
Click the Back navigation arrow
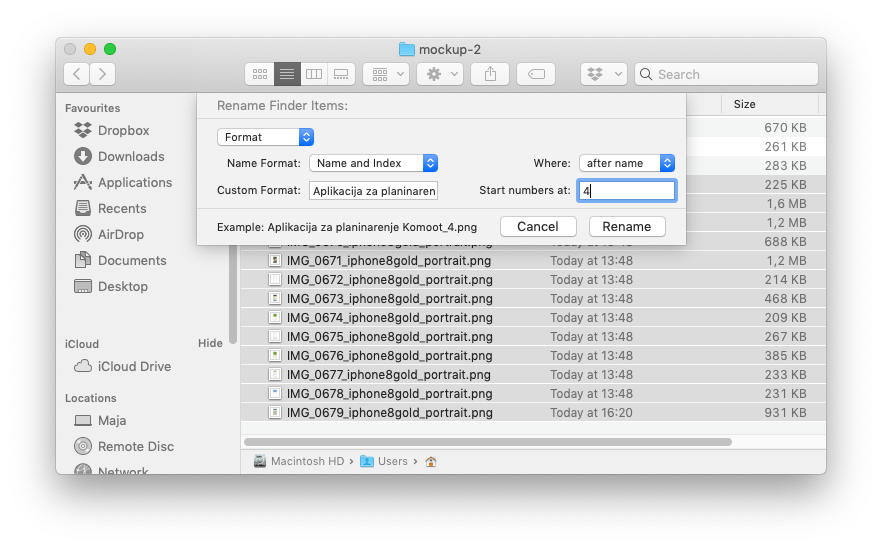pos(77,74)
